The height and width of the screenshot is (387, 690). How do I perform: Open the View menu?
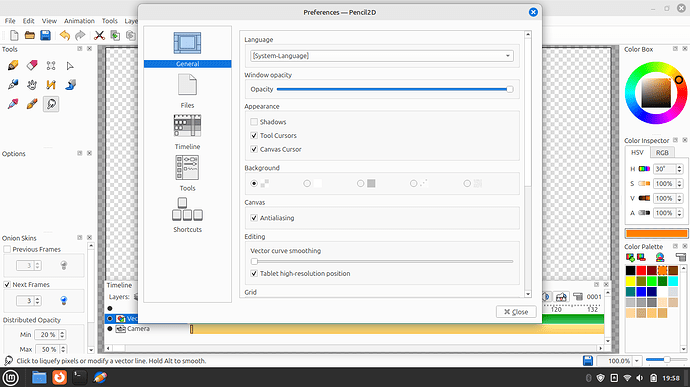coord(49,21)
